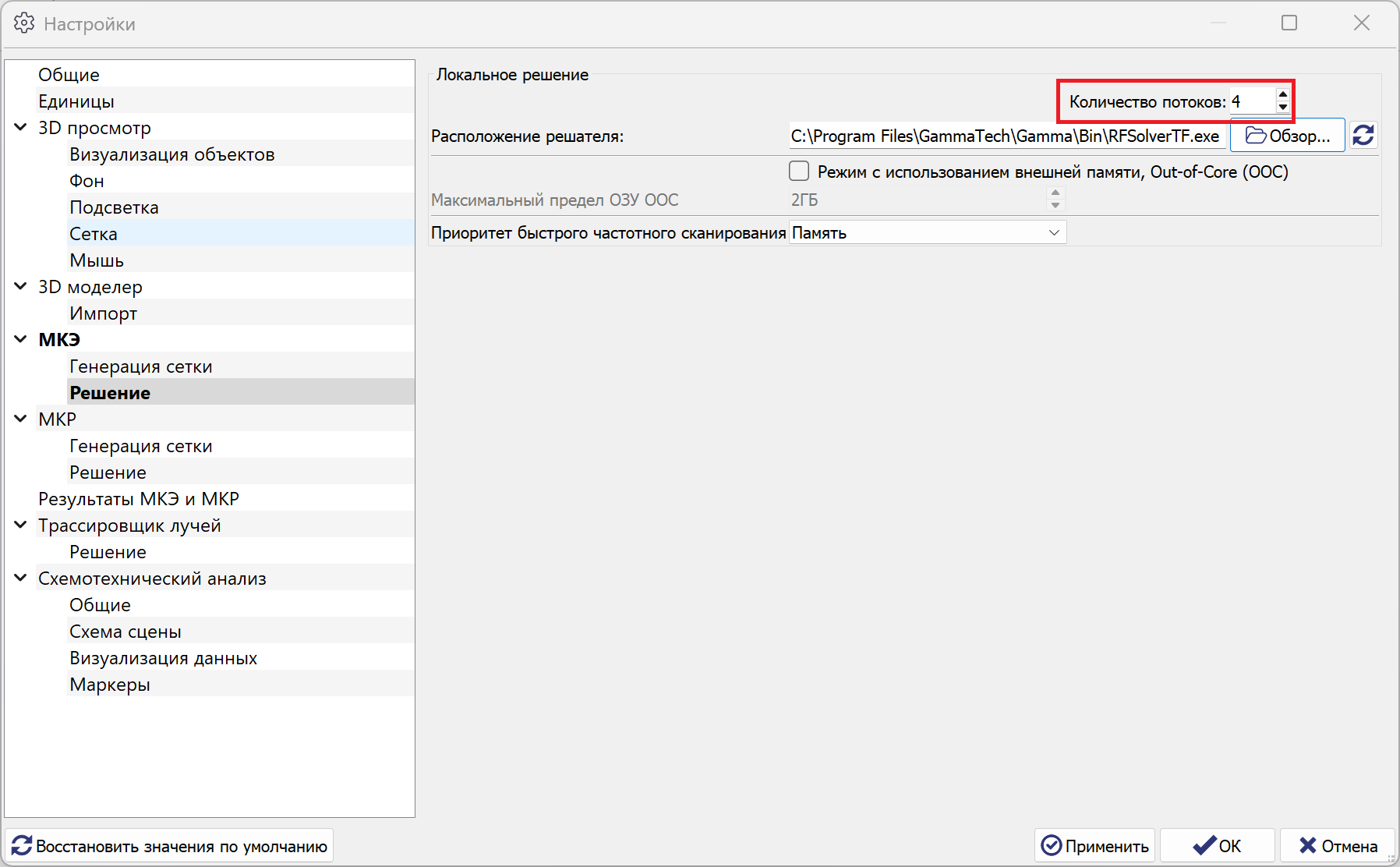Screen dimensions: 1400x867
Task: Select Общие at the top of the tree
Action: pos(69,75)
